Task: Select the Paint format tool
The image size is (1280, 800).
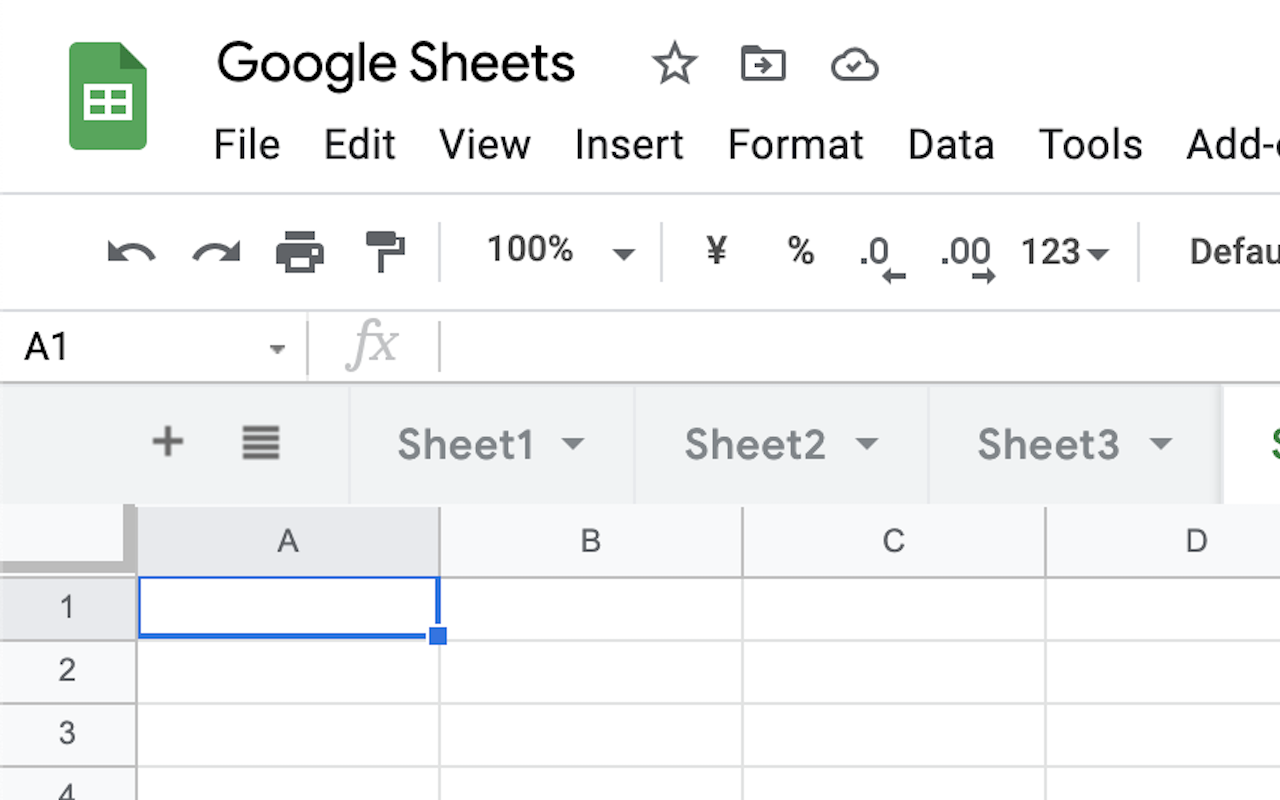Action: (385, 251)
